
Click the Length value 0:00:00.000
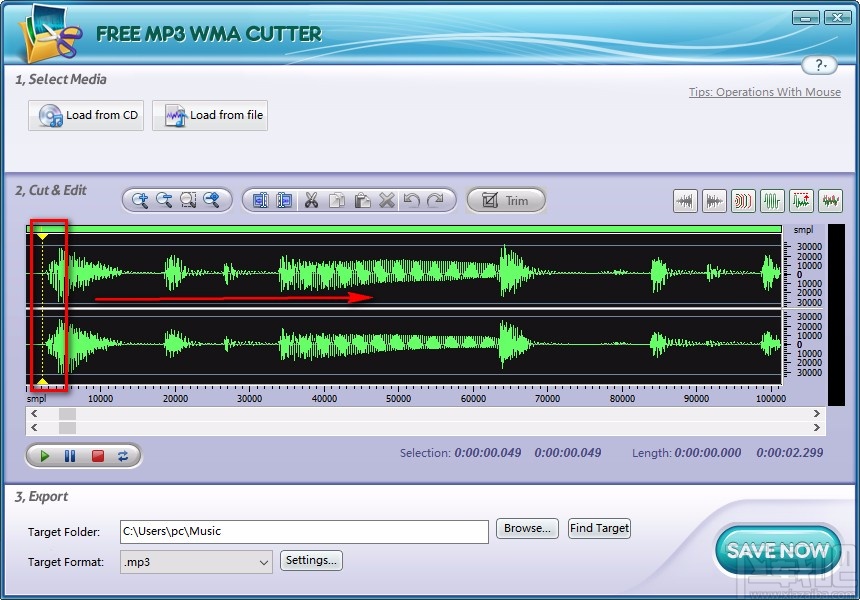click(x=708, y=453)
